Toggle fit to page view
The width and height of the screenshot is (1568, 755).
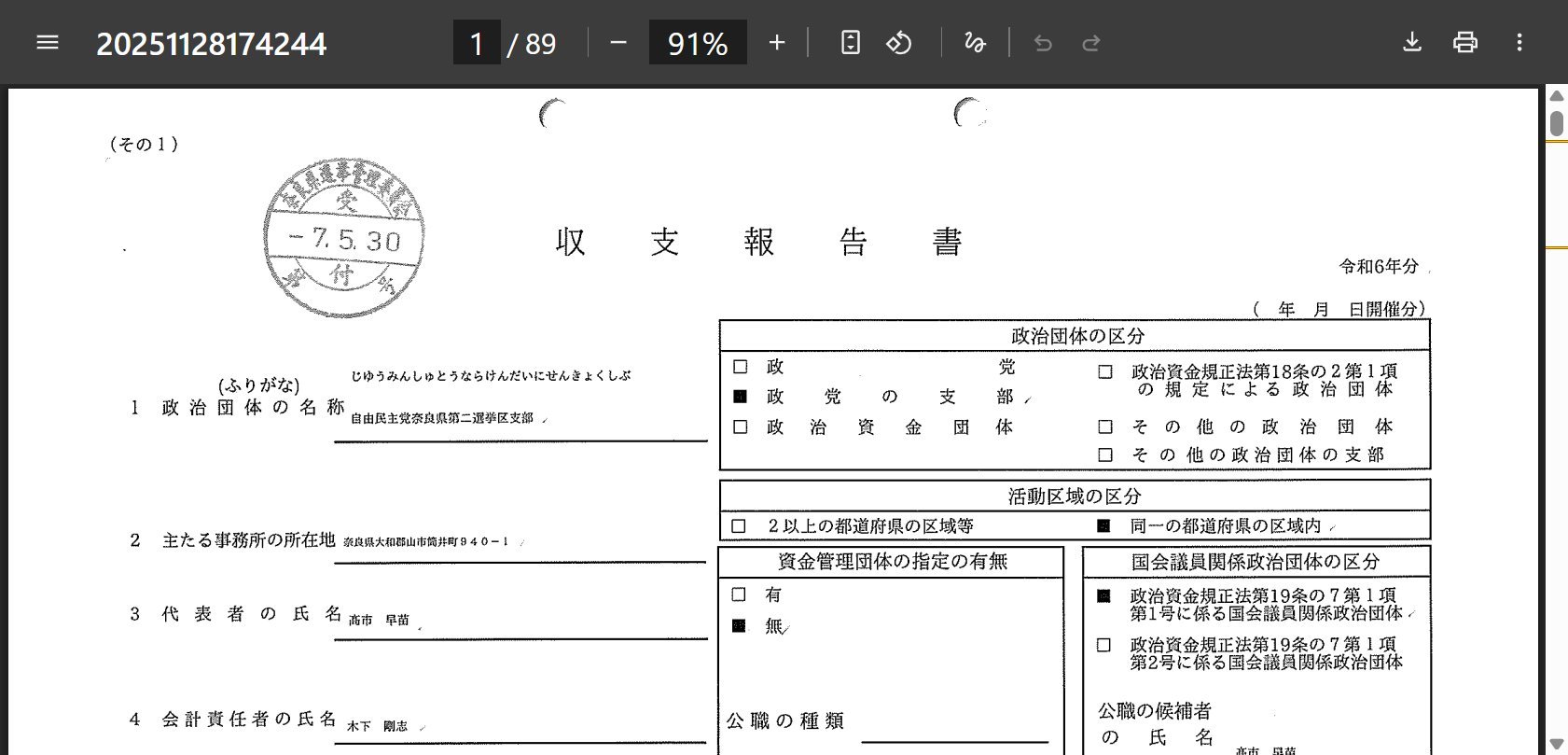[850, 43]
